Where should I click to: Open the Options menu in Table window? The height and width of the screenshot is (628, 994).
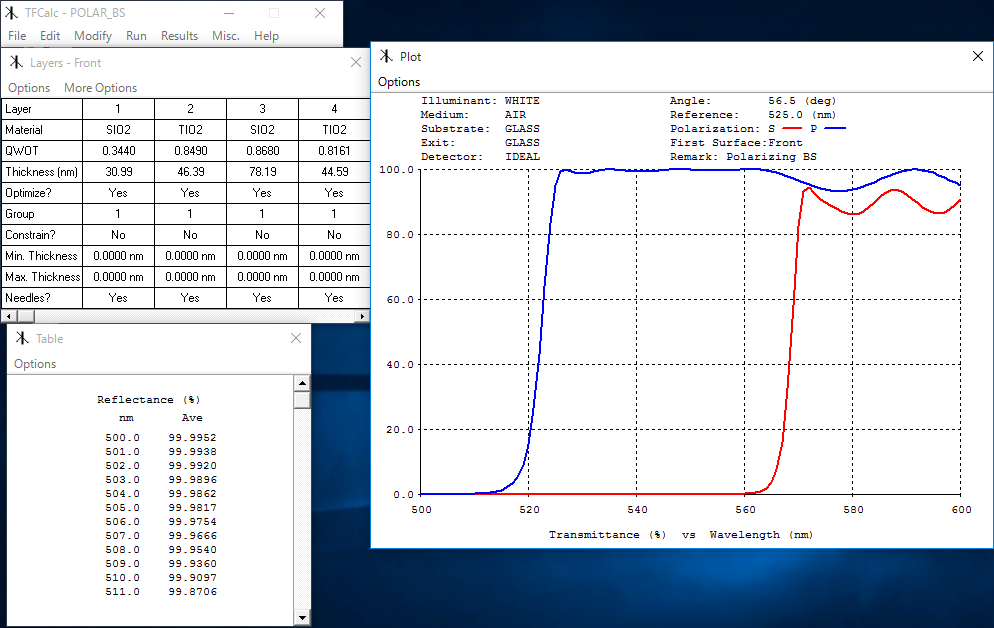pos(35,364)
